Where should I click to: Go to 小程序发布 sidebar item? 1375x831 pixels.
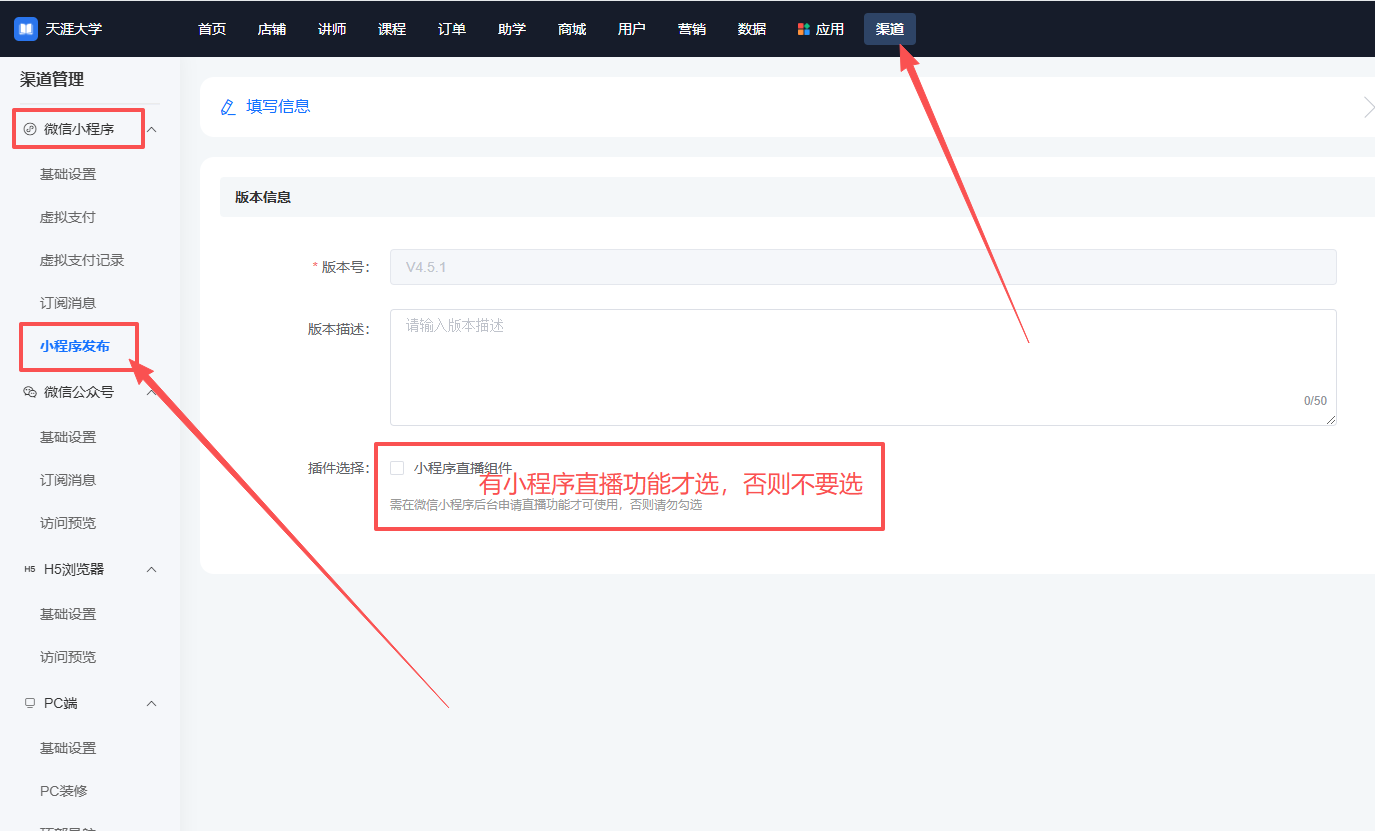pyautogui.click(x=75, y=346)
